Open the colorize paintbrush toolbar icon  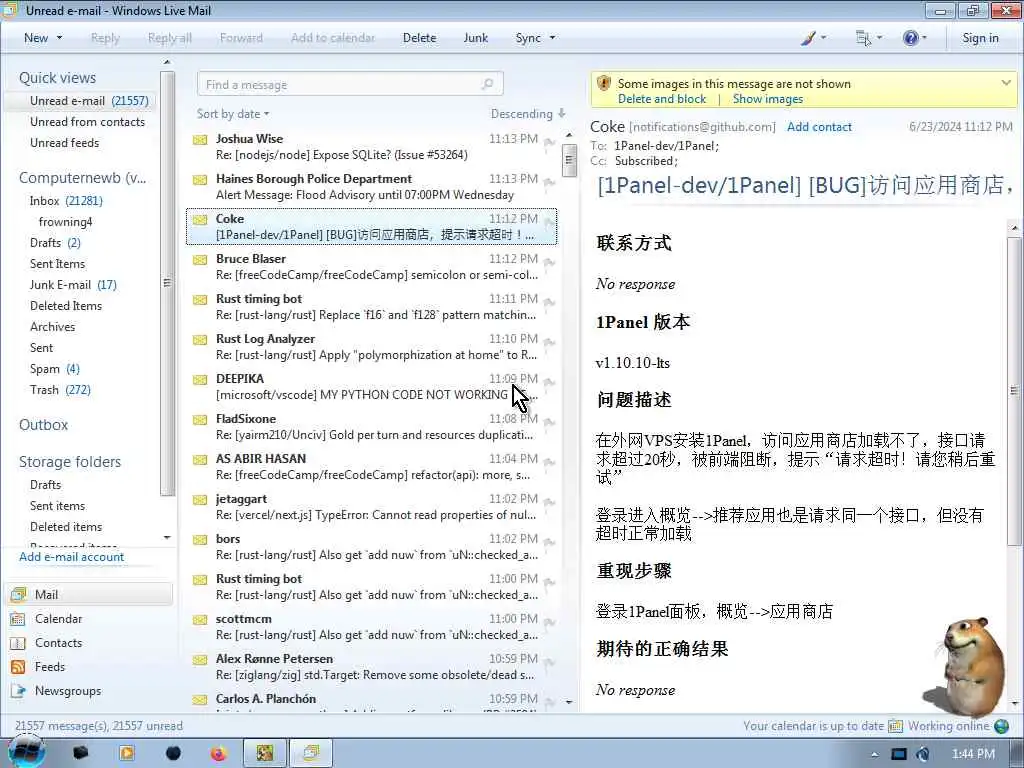[x=808, y=38]
